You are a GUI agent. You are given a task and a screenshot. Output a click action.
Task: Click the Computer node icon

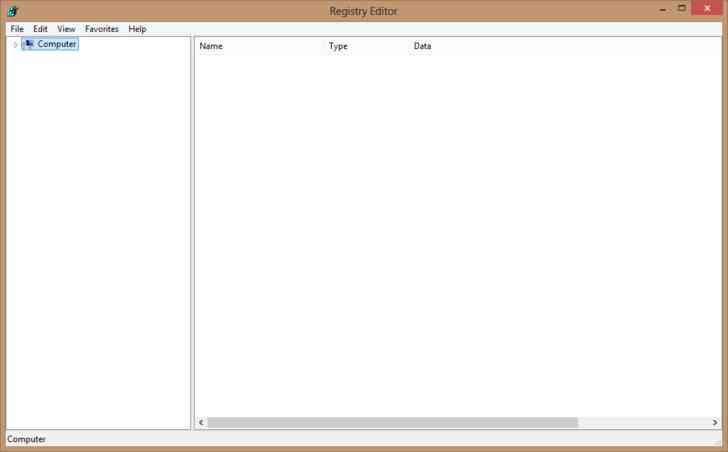[x=29, y=44]
